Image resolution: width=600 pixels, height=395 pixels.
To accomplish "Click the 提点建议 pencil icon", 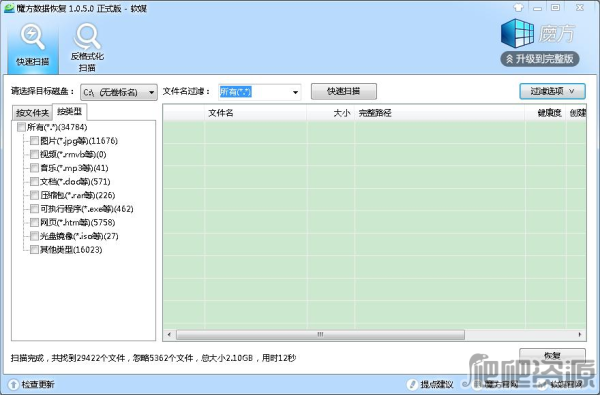I will coord(412,384).
